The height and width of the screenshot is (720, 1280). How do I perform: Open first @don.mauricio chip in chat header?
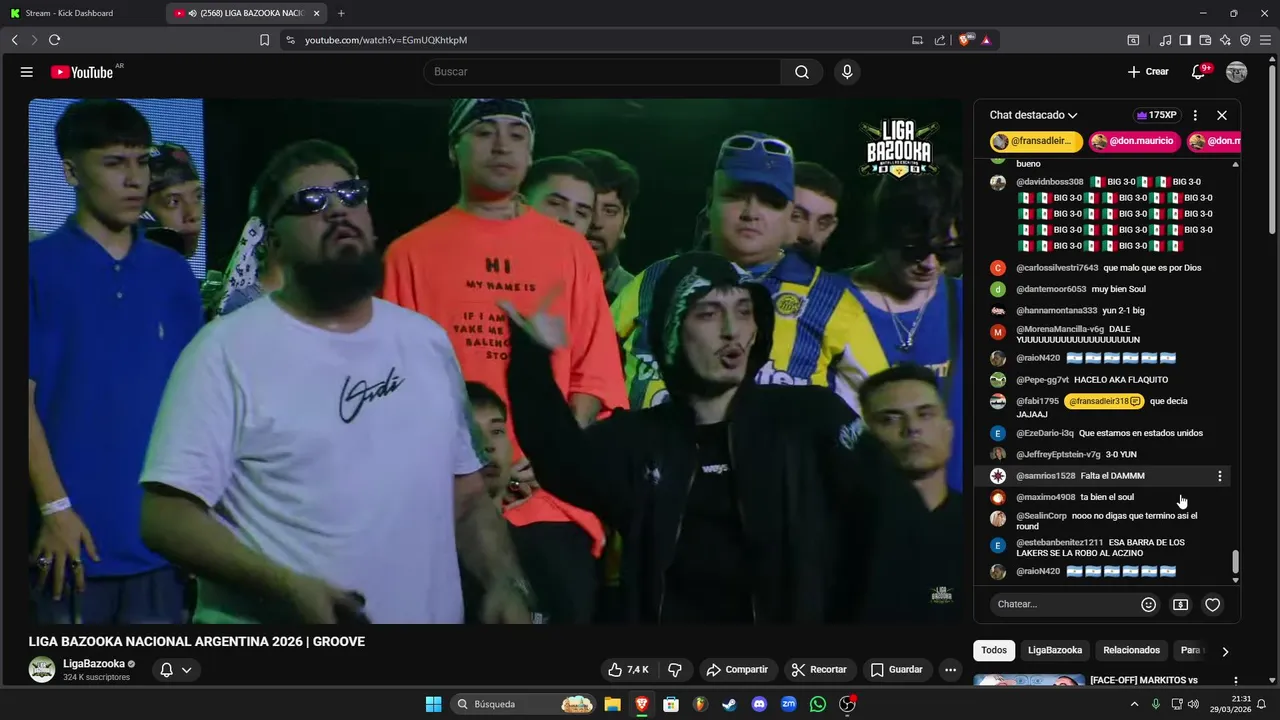tap(1133, 141)
